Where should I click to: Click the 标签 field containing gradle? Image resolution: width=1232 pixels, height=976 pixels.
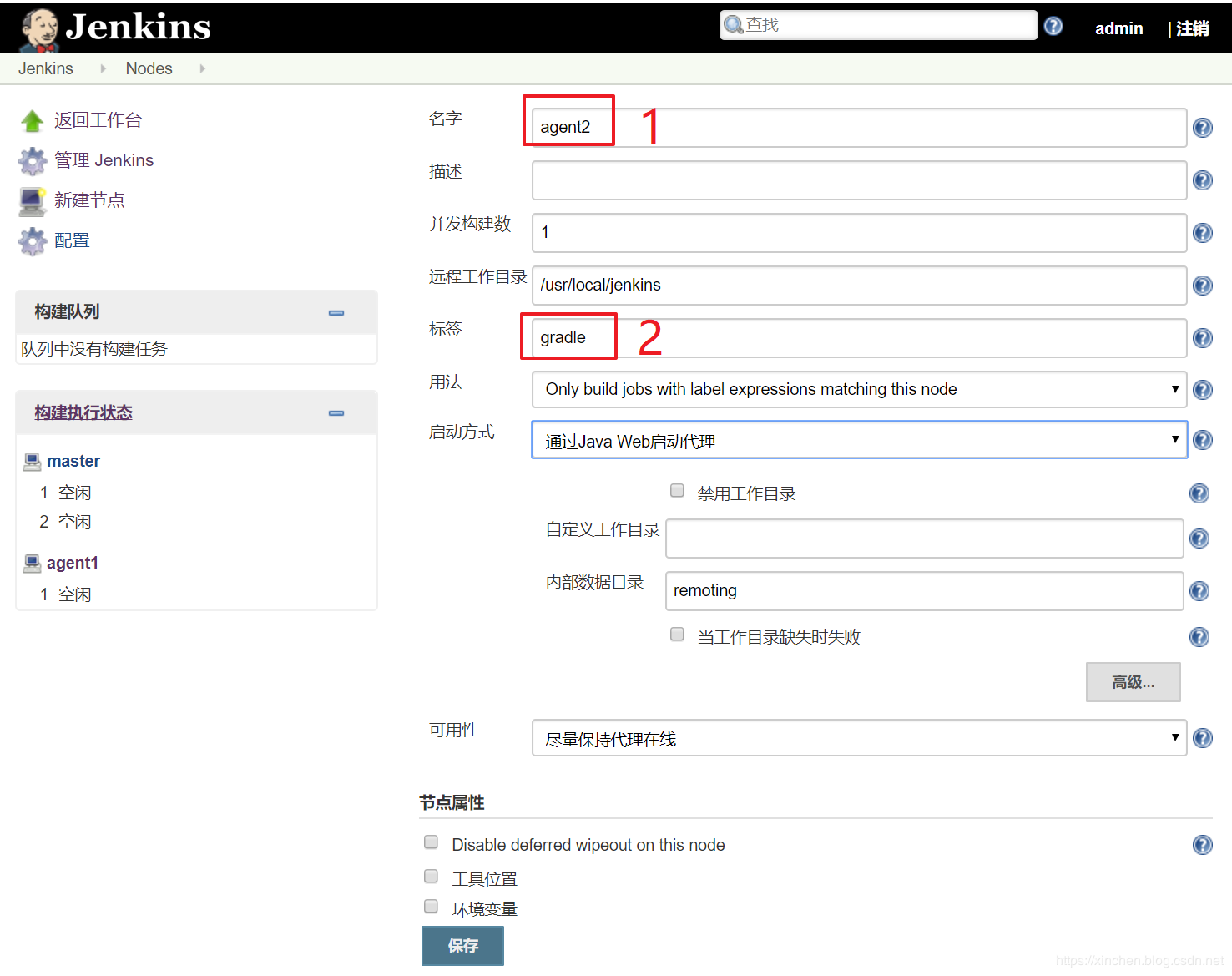[x=859, y=338]
